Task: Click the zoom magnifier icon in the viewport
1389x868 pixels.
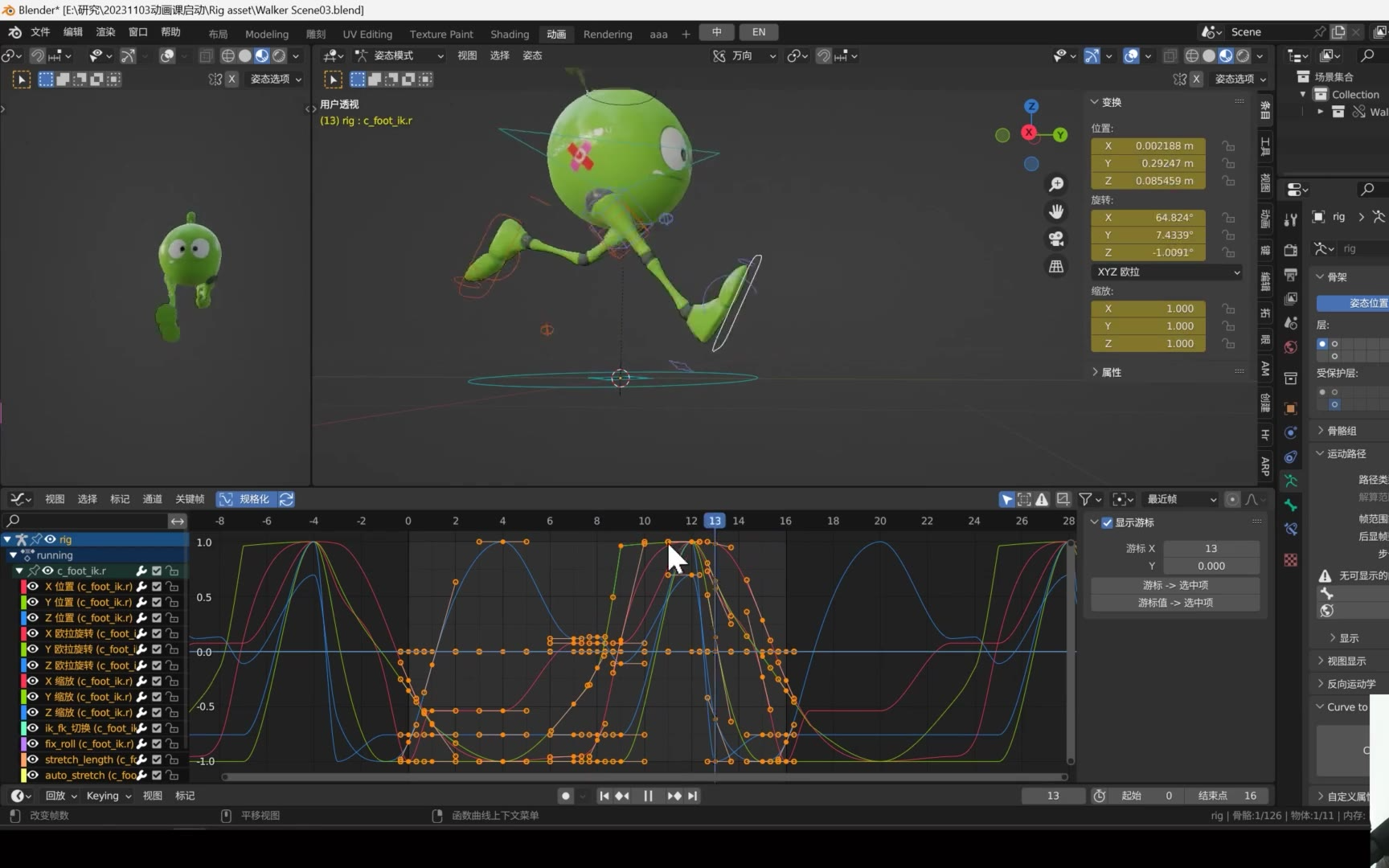Action: coord(1056,185)
